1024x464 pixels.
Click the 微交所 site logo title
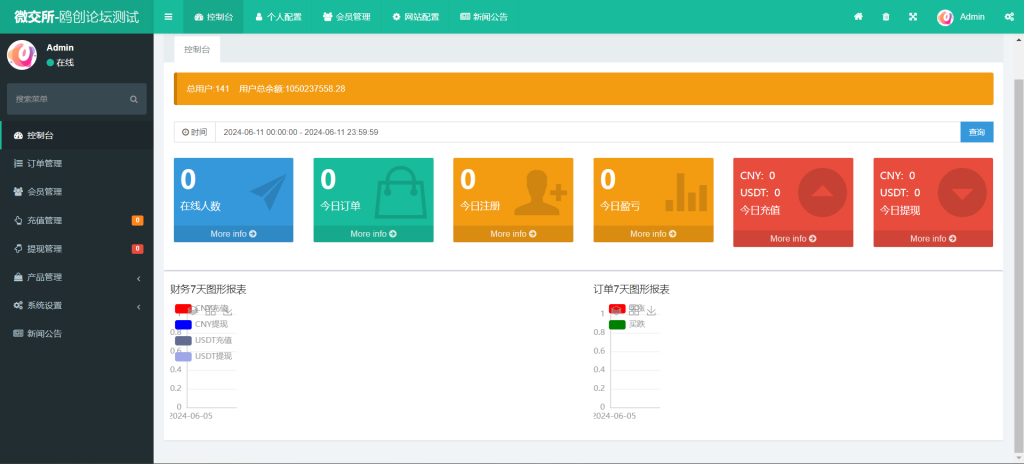(x=76, y=17)
